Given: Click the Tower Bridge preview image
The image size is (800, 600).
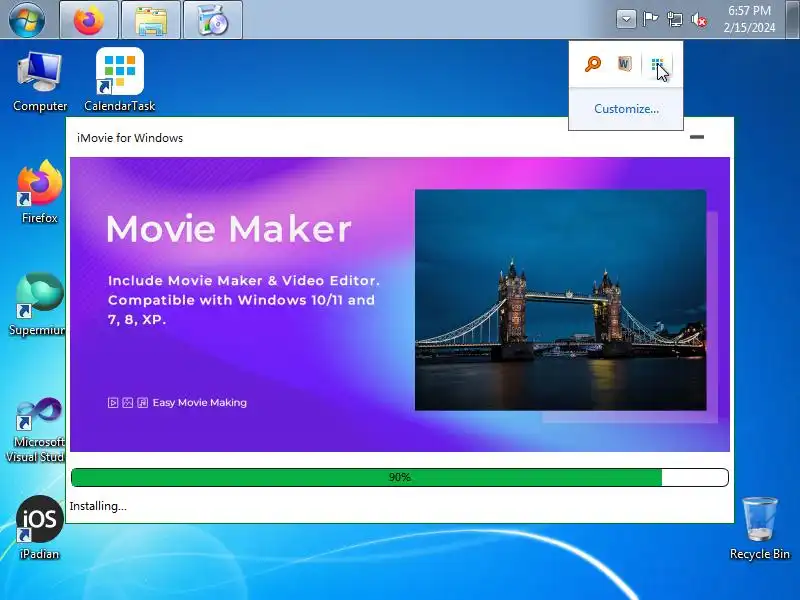Looking at the screenshot, I should 560,300.
